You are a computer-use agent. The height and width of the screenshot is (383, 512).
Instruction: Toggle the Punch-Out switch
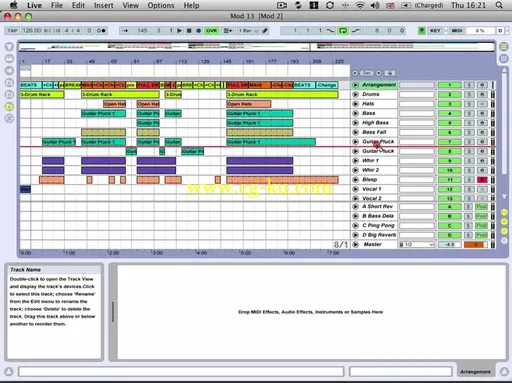[355, 31]
